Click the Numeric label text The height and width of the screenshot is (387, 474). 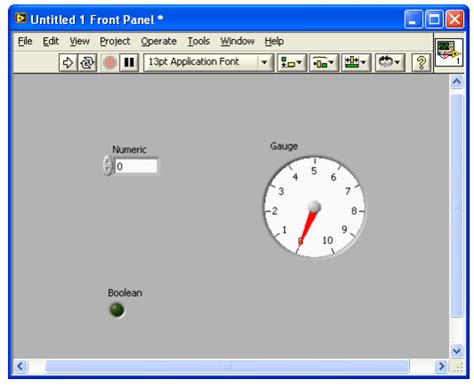pyautogui.click(x=129, y=149)
